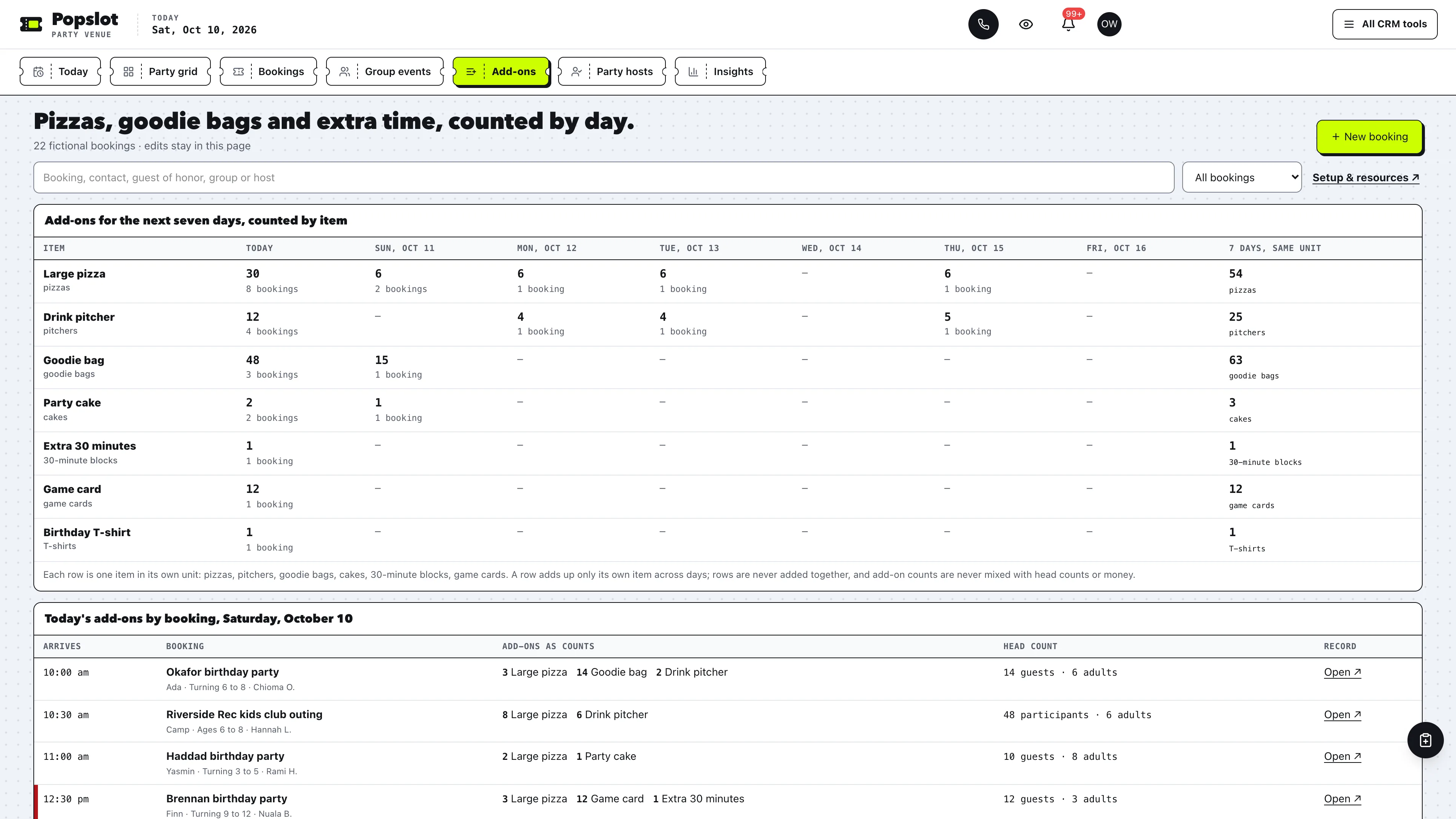The width and height of the screenshot is (1456, 819).
Task: Open Setup & resources link
Action: pos(1365,177)
